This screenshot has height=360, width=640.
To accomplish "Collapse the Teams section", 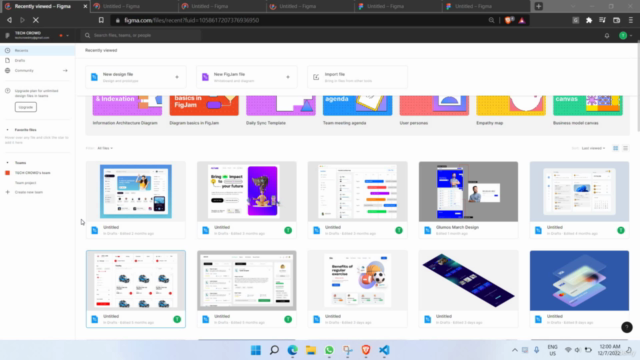I will click(x=7, y=163).
